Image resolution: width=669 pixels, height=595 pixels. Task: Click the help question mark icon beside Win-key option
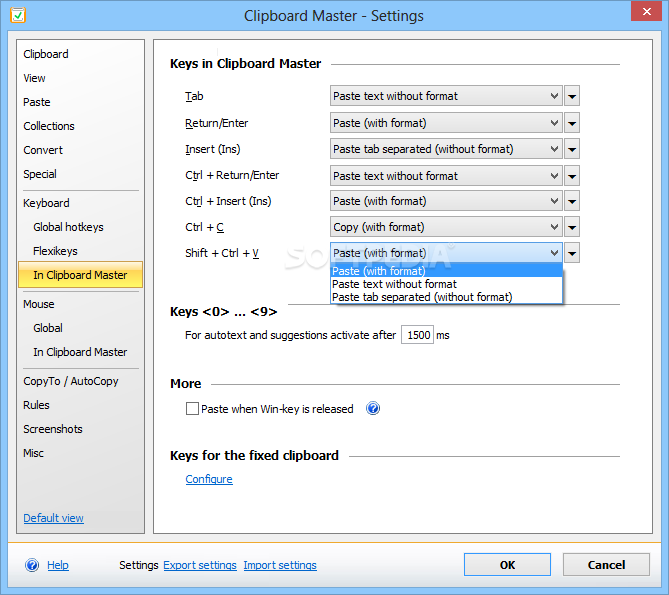coord(373,409)
